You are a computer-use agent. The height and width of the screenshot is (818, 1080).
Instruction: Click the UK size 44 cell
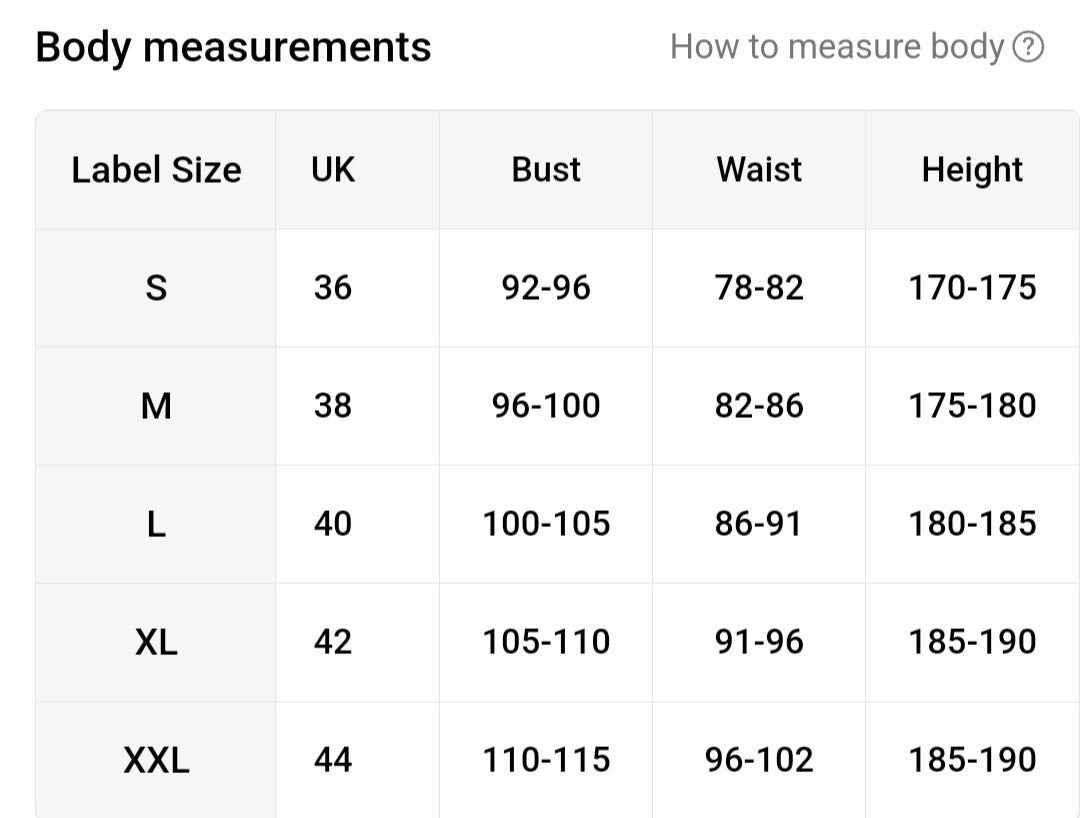point(333,761)
